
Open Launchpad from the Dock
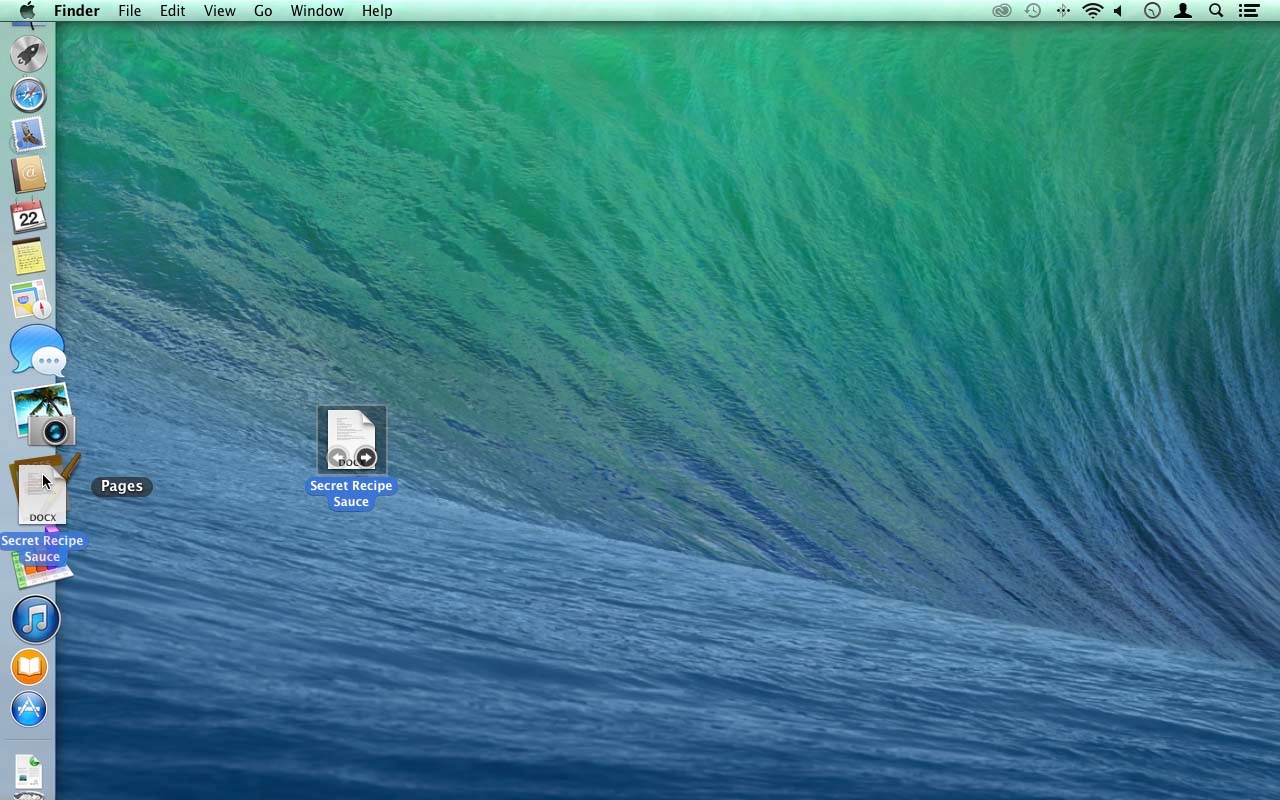click(x=28, y=53)
